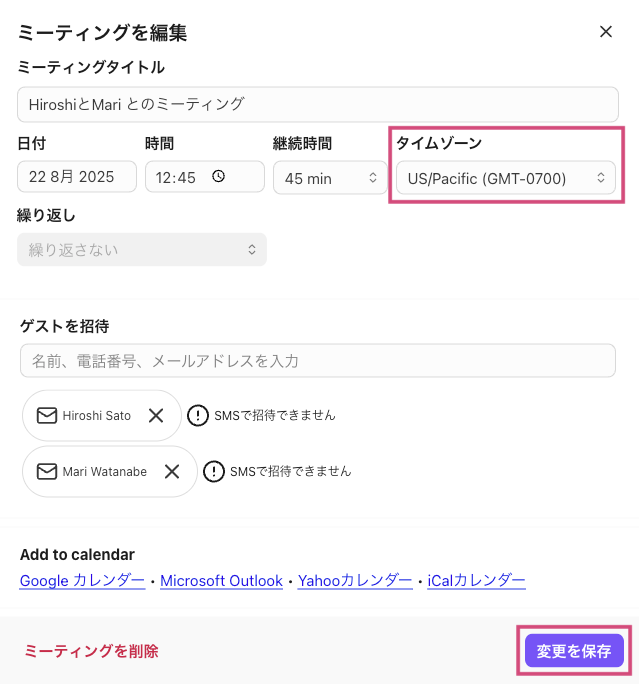This screenshot has width=639, height=684.
Task: Open the Google カレンダー link
Action: (x=82, y=580)
